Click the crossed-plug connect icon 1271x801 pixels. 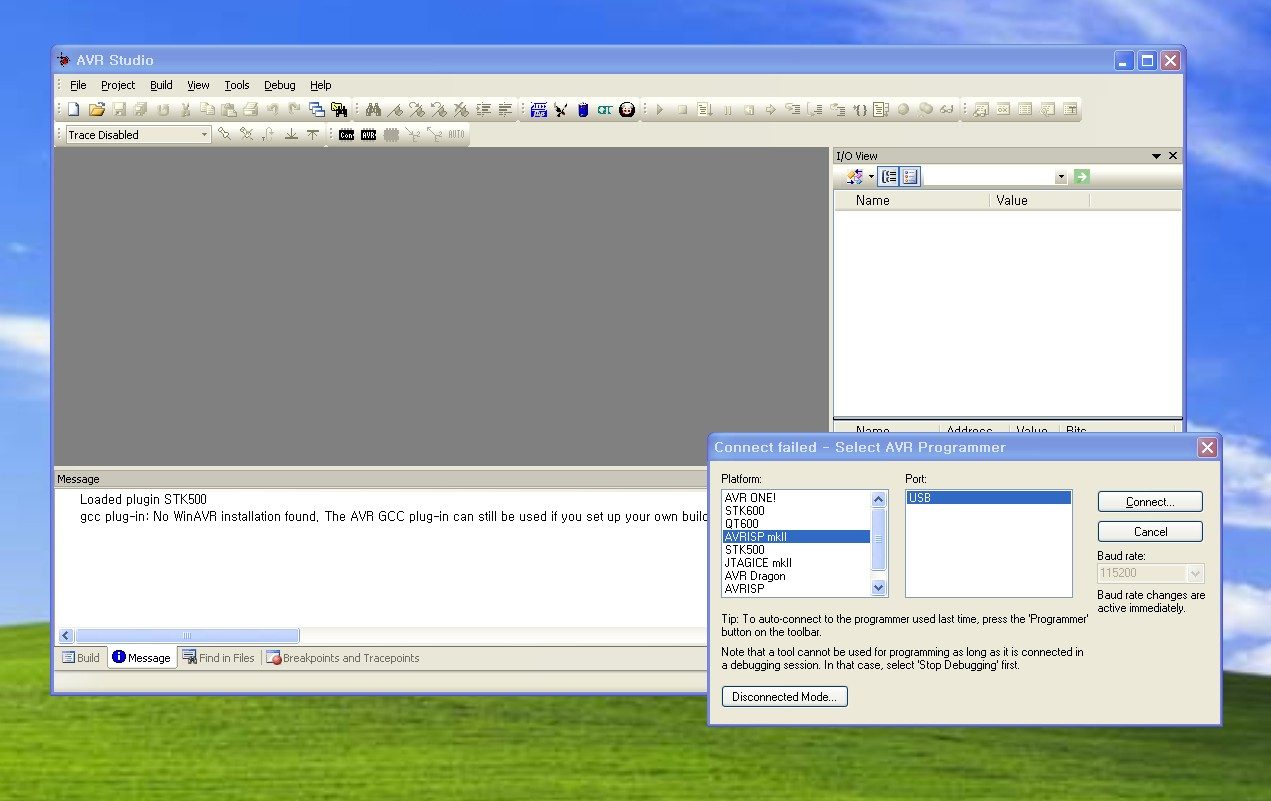point(561,109)
